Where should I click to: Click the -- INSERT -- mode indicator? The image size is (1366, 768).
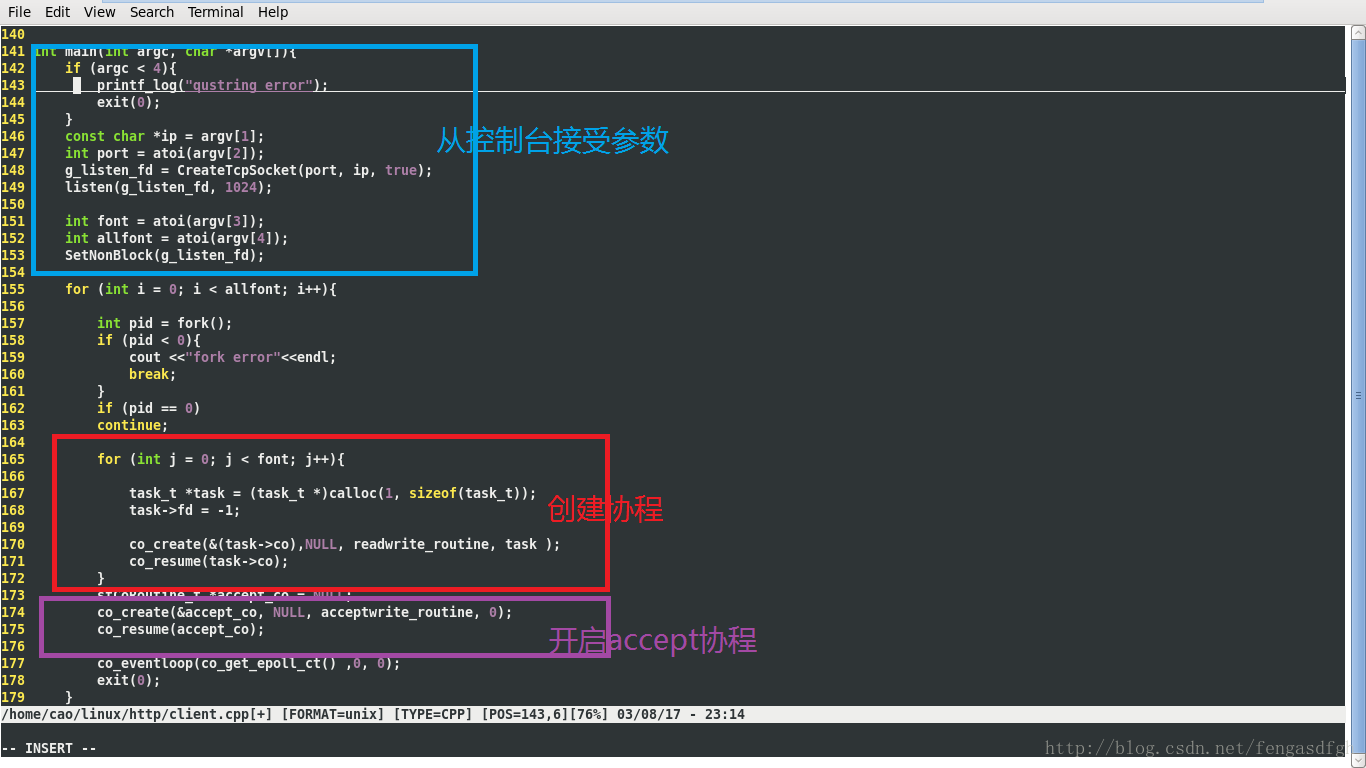(49, 749)
